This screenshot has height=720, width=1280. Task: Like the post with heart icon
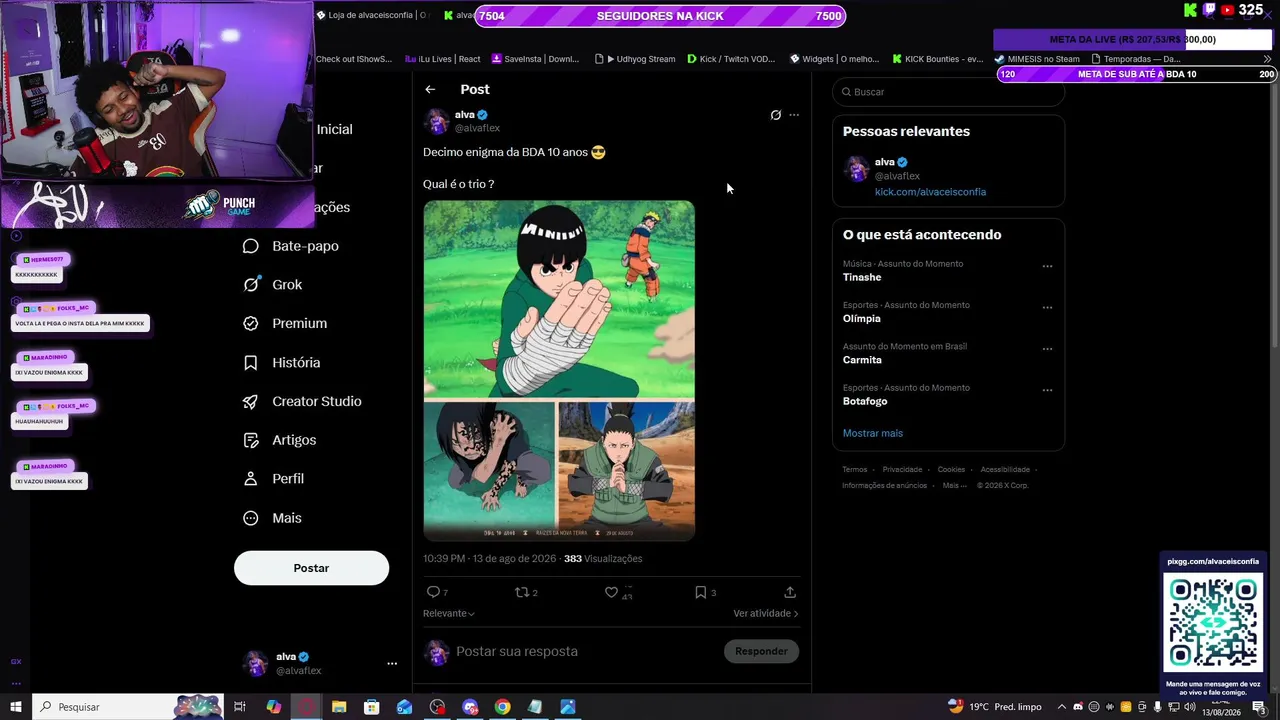611,592
